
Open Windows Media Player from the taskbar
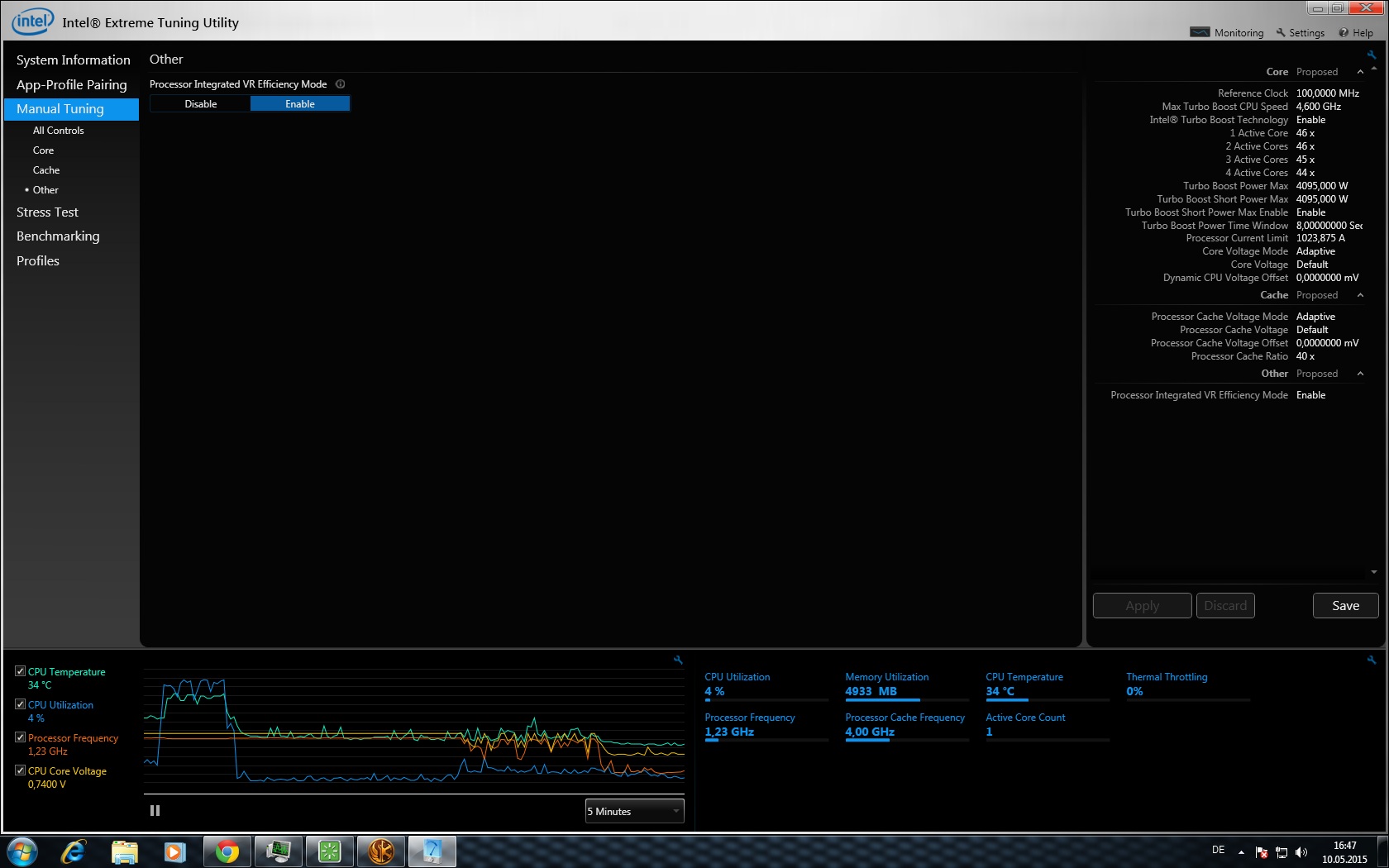click(x=174, y=851)
